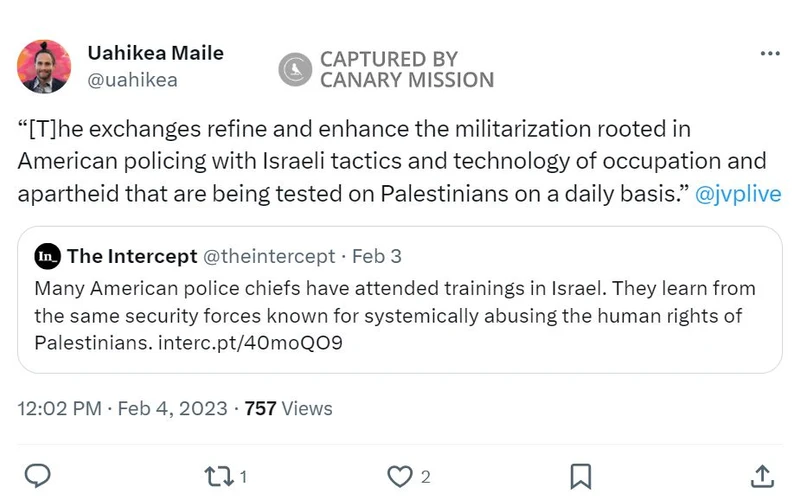Click the share upload icon
The width and height of the screenshot is (800, 500).
coord(761,476)
